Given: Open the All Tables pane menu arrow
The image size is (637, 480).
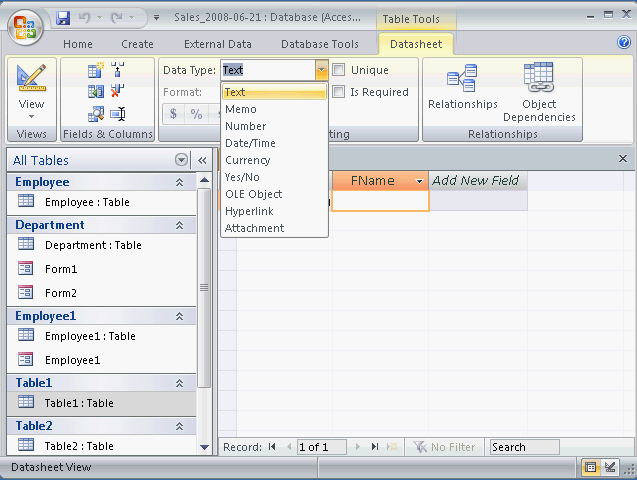Looking at the screenshot, I should tap(181, 160).
